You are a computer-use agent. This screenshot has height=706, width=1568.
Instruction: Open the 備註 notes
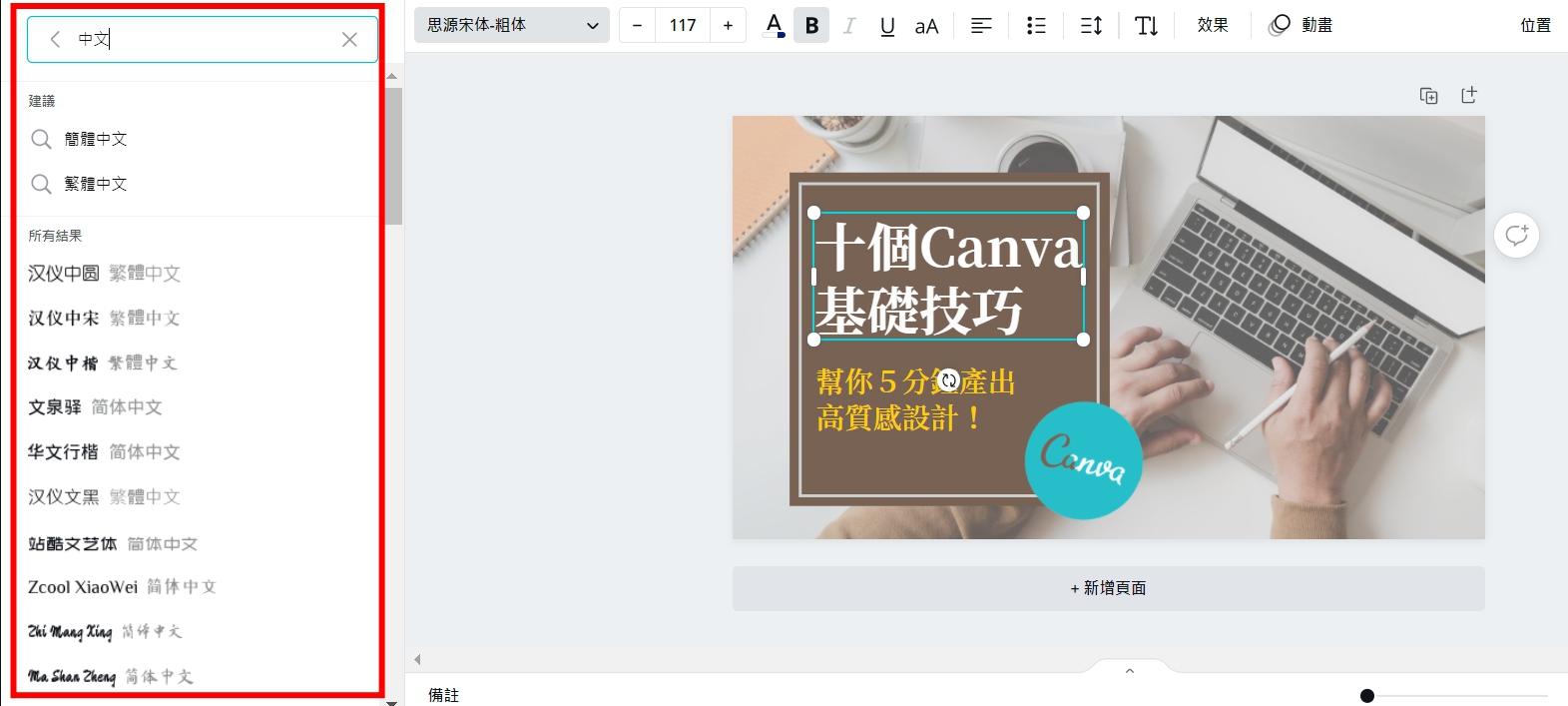point(444,695)
